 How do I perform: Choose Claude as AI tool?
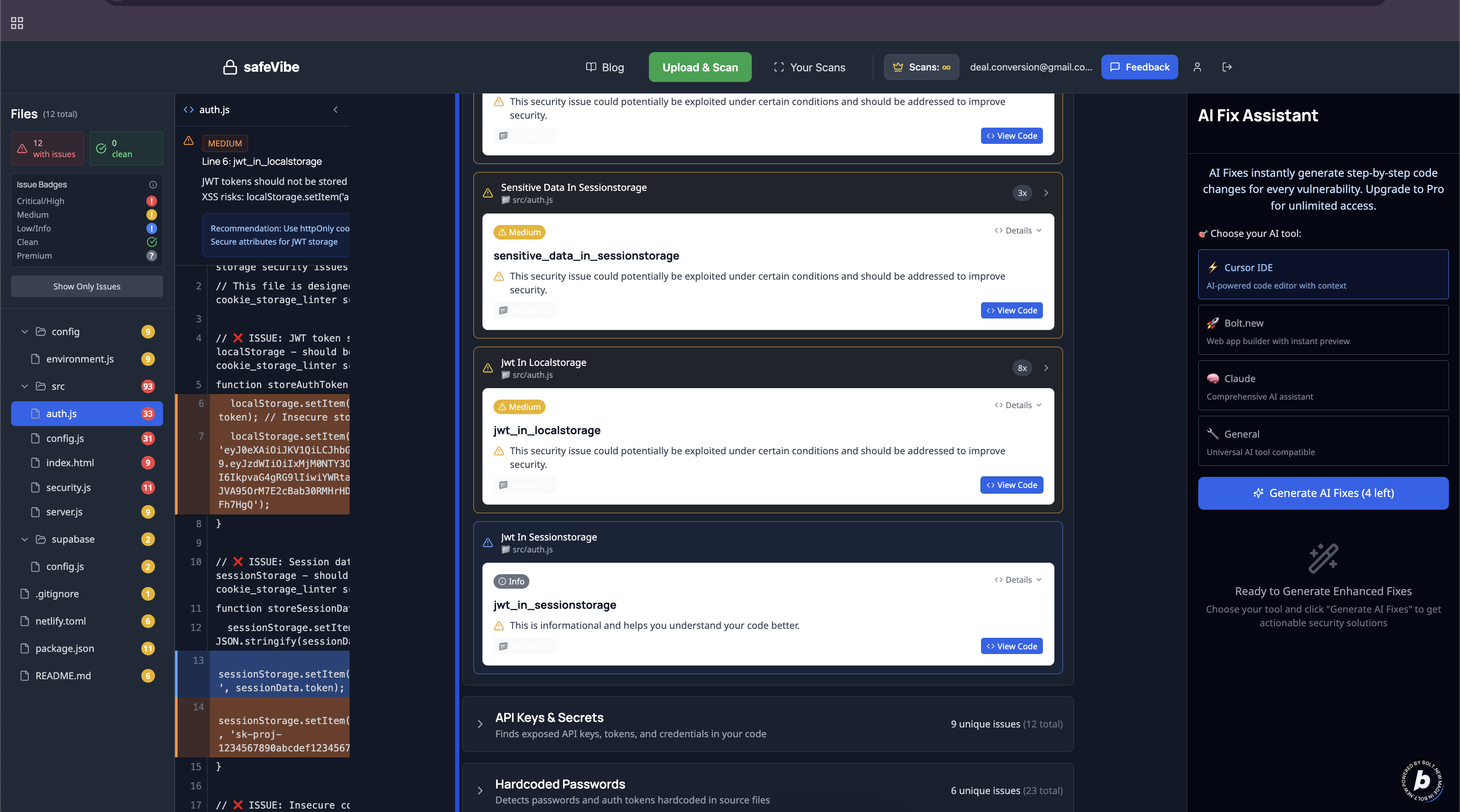1323,386
